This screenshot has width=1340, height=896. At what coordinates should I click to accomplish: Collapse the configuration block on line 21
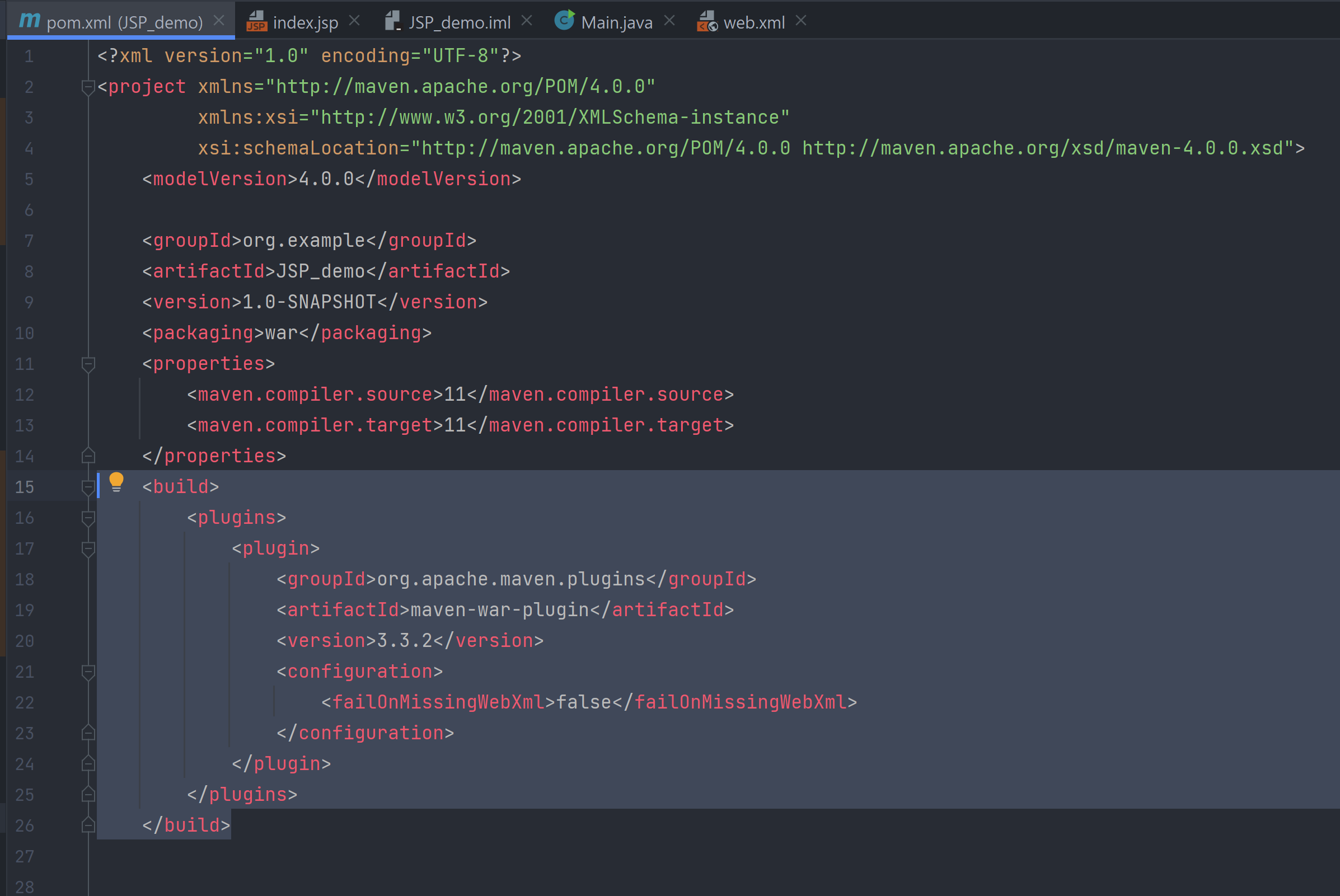tap(88, 672)
